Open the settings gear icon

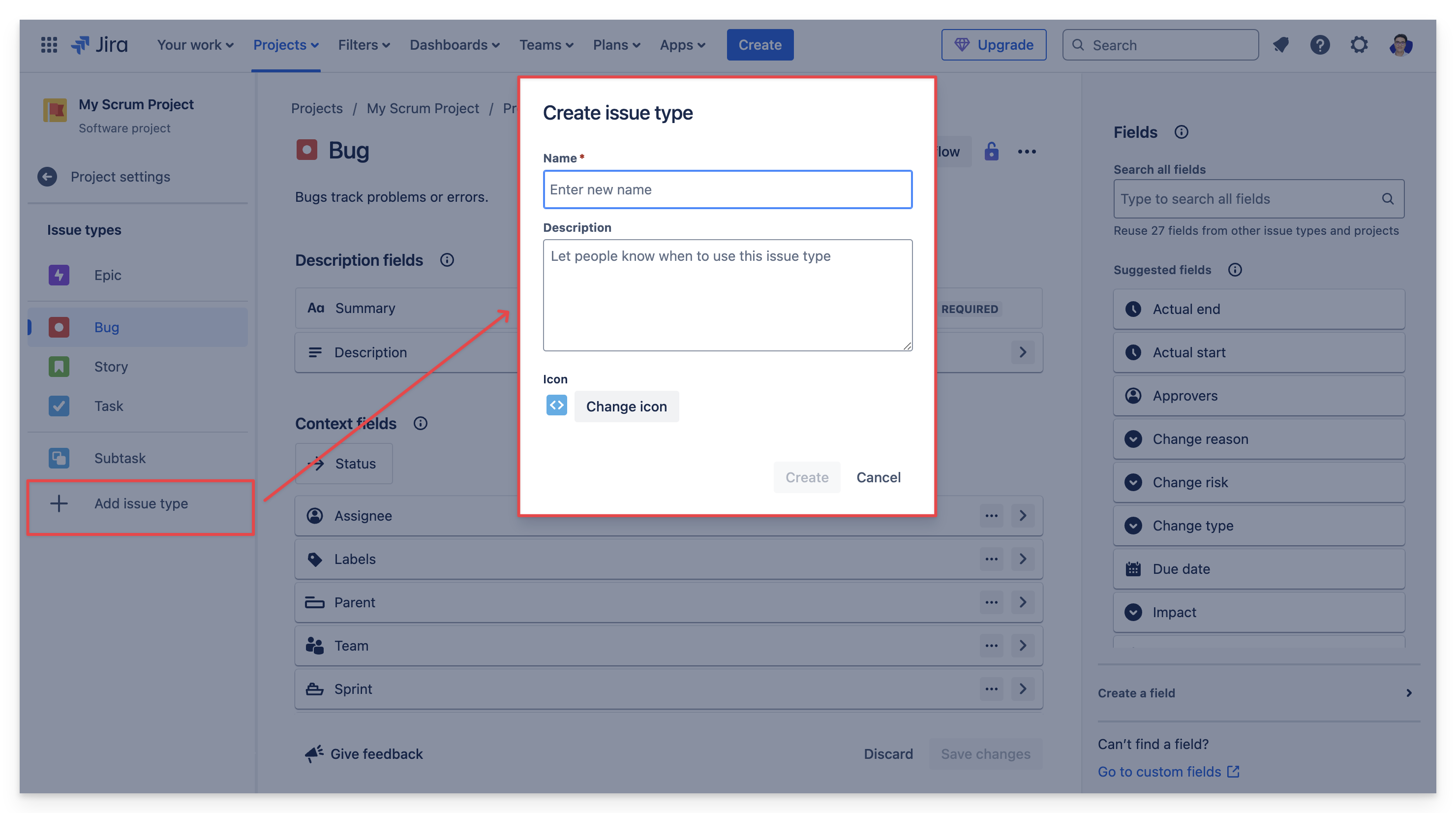(x=1360, y=45)
